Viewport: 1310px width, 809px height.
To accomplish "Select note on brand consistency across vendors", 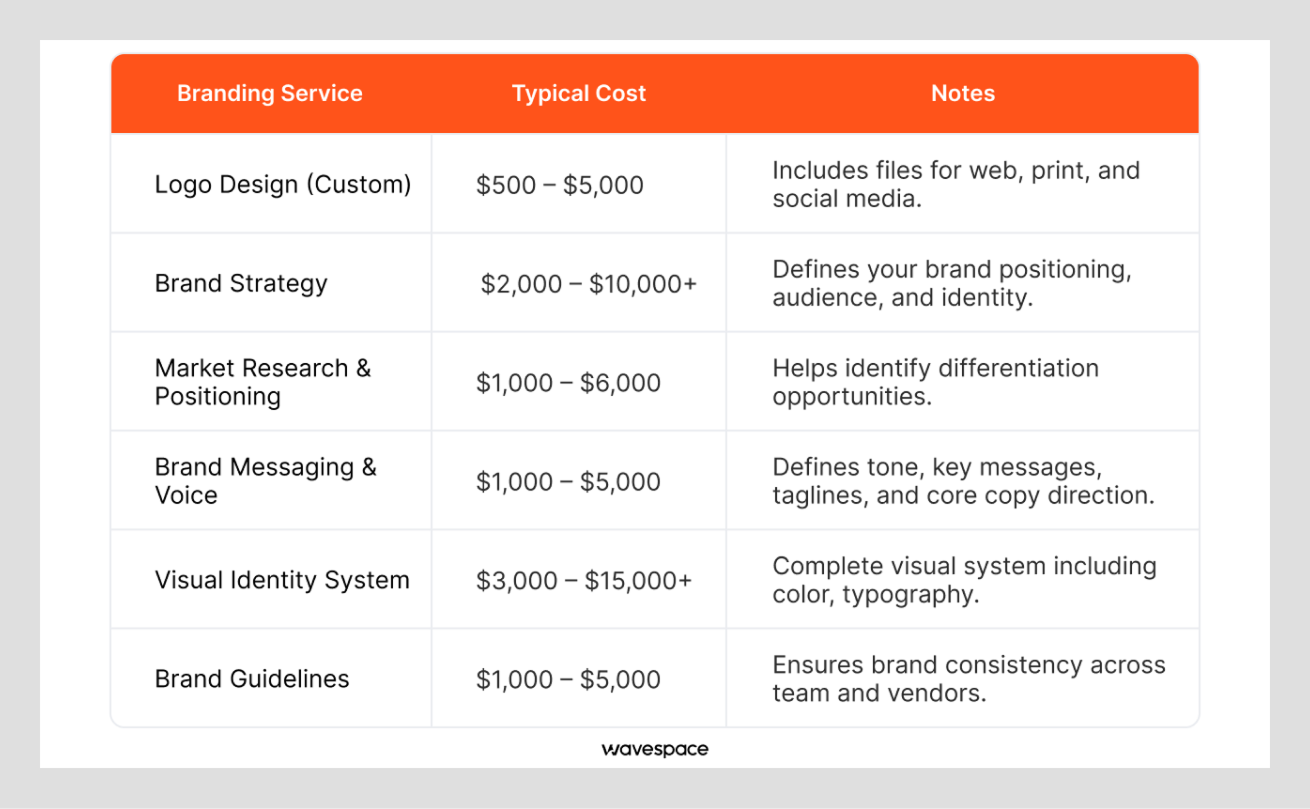I will point(969,679).
